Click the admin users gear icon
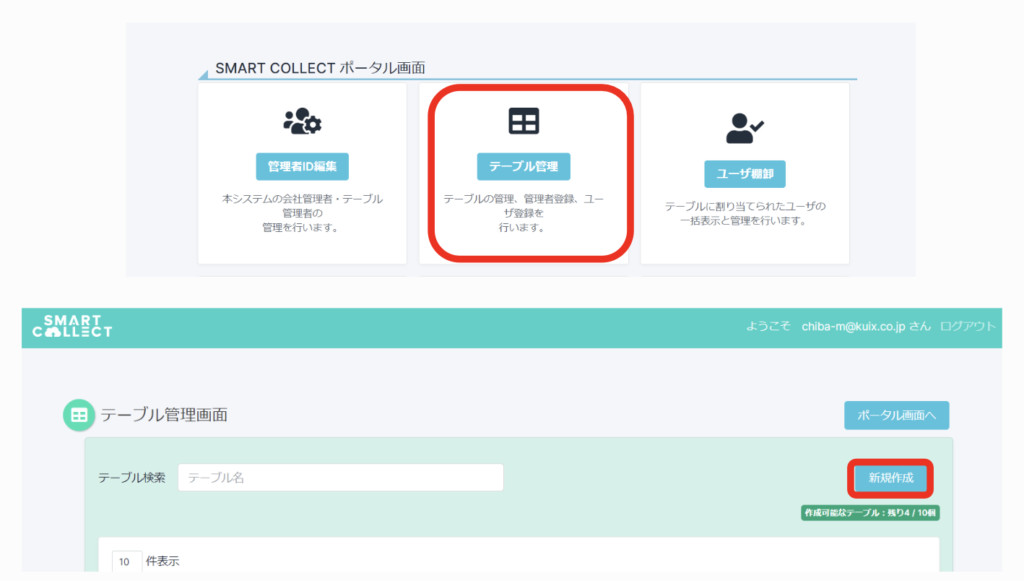 point(302,121)
